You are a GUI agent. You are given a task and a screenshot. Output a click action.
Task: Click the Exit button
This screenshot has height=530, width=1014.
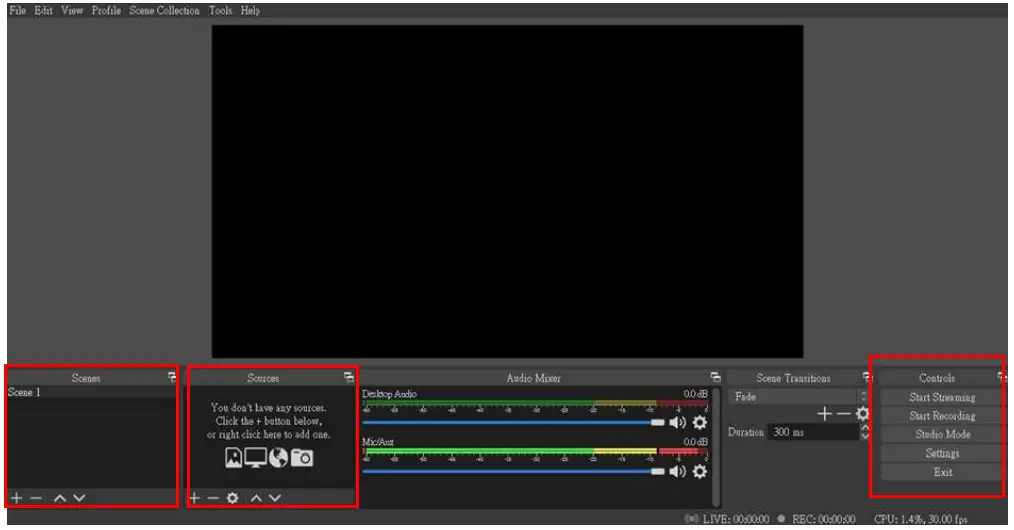(x=942, y=472)
